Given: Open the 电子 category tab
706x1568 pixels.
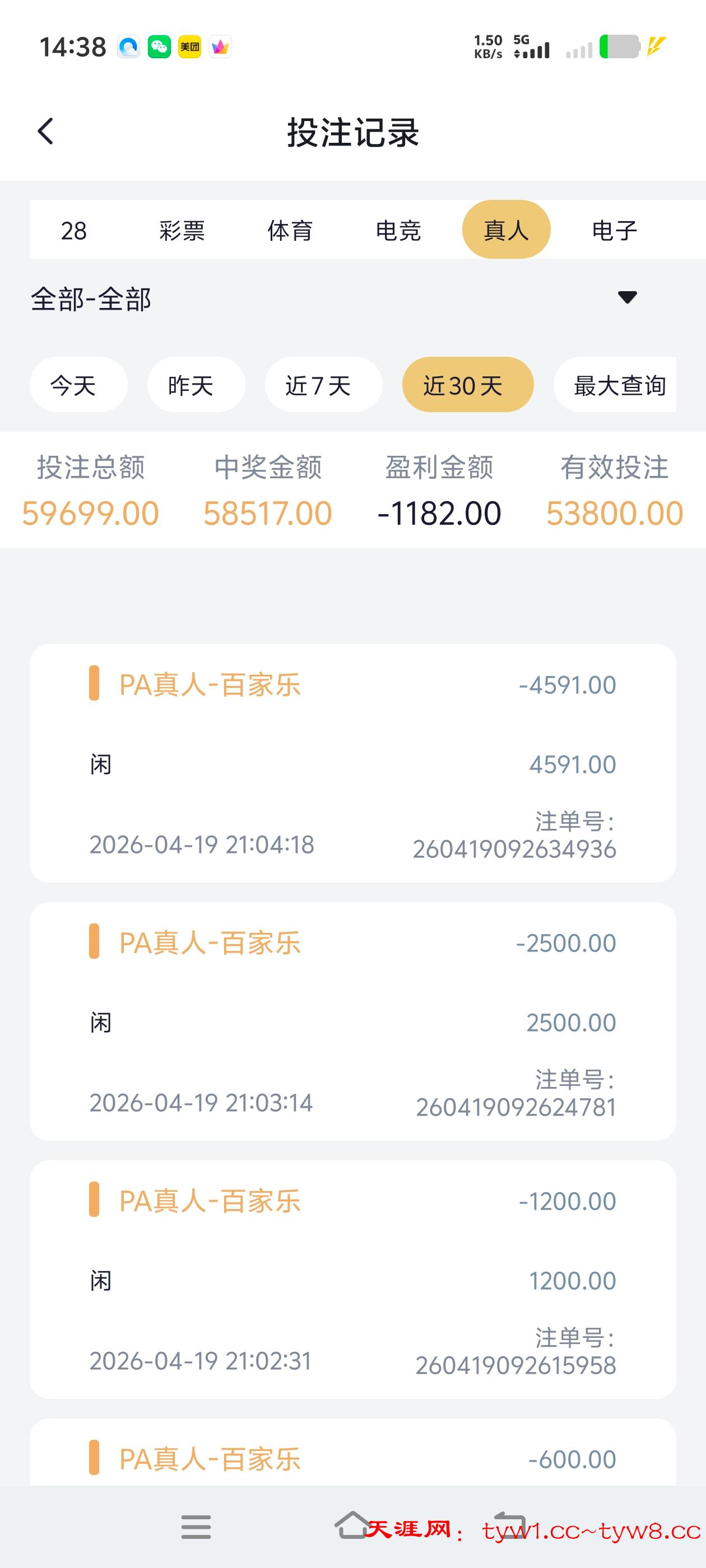Looking at the screenshot, I should click(615, 231).
